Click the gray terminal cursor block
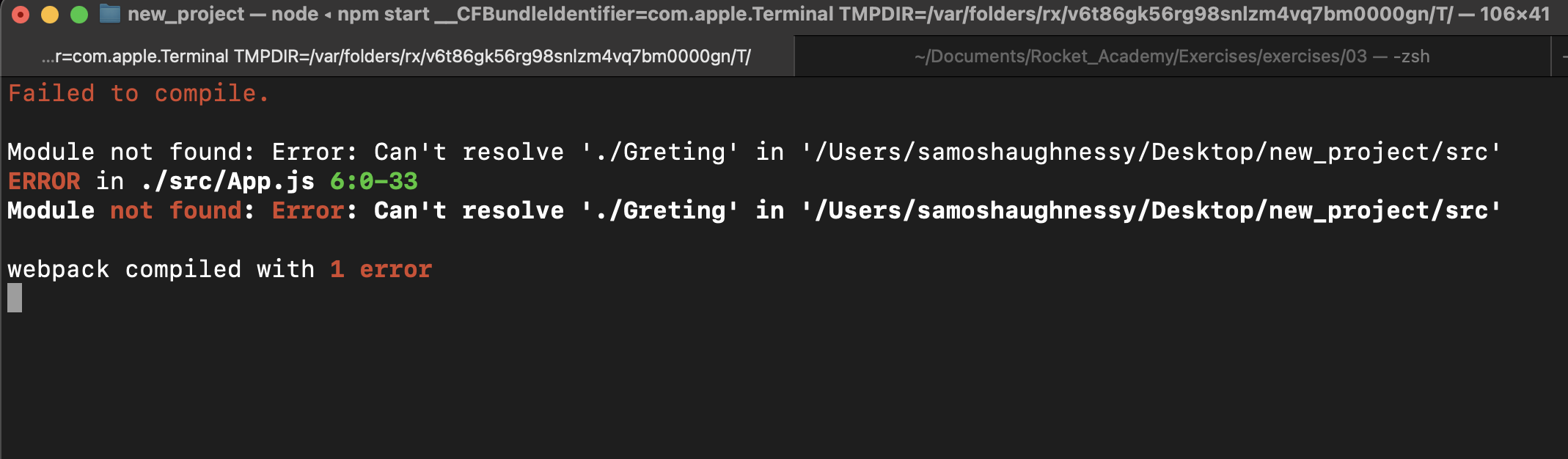This screenshot has width=1568, height=459. 15,298
